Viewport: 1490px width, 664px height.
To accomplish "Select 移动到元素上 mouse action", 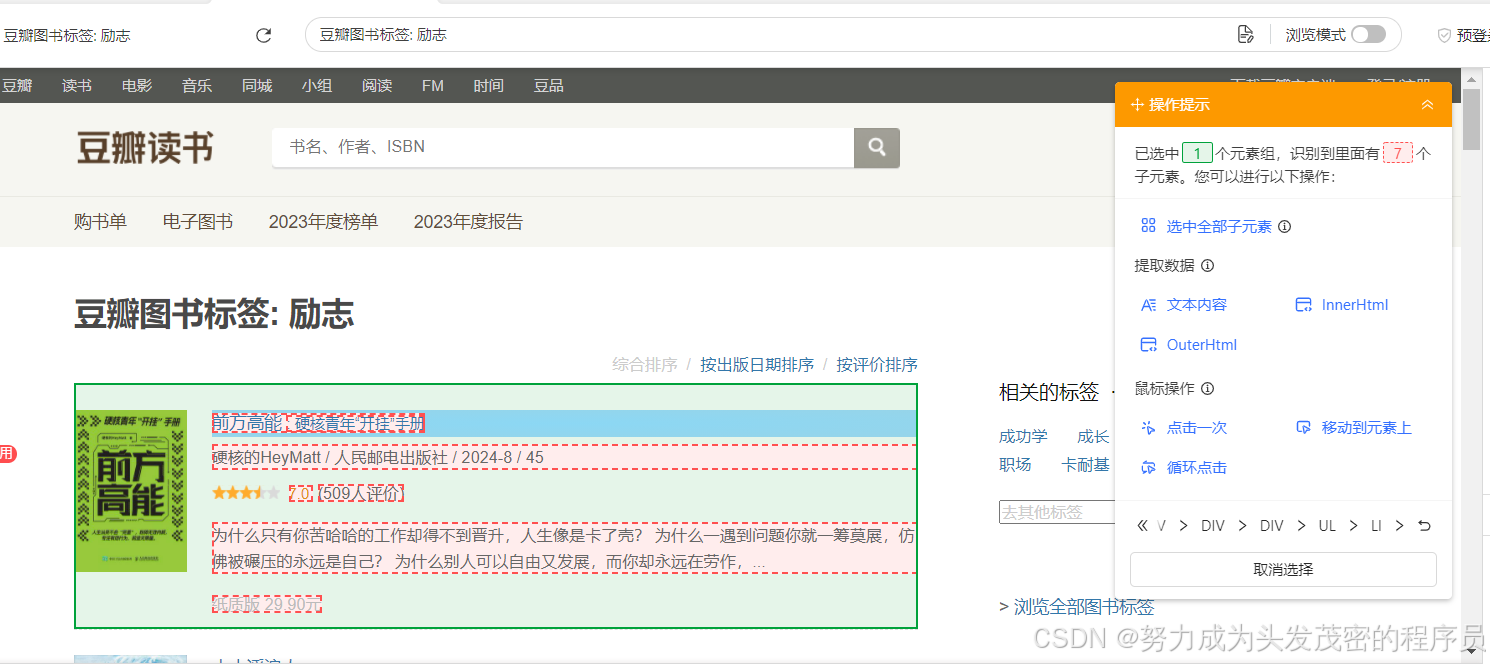I will 1353,428.
